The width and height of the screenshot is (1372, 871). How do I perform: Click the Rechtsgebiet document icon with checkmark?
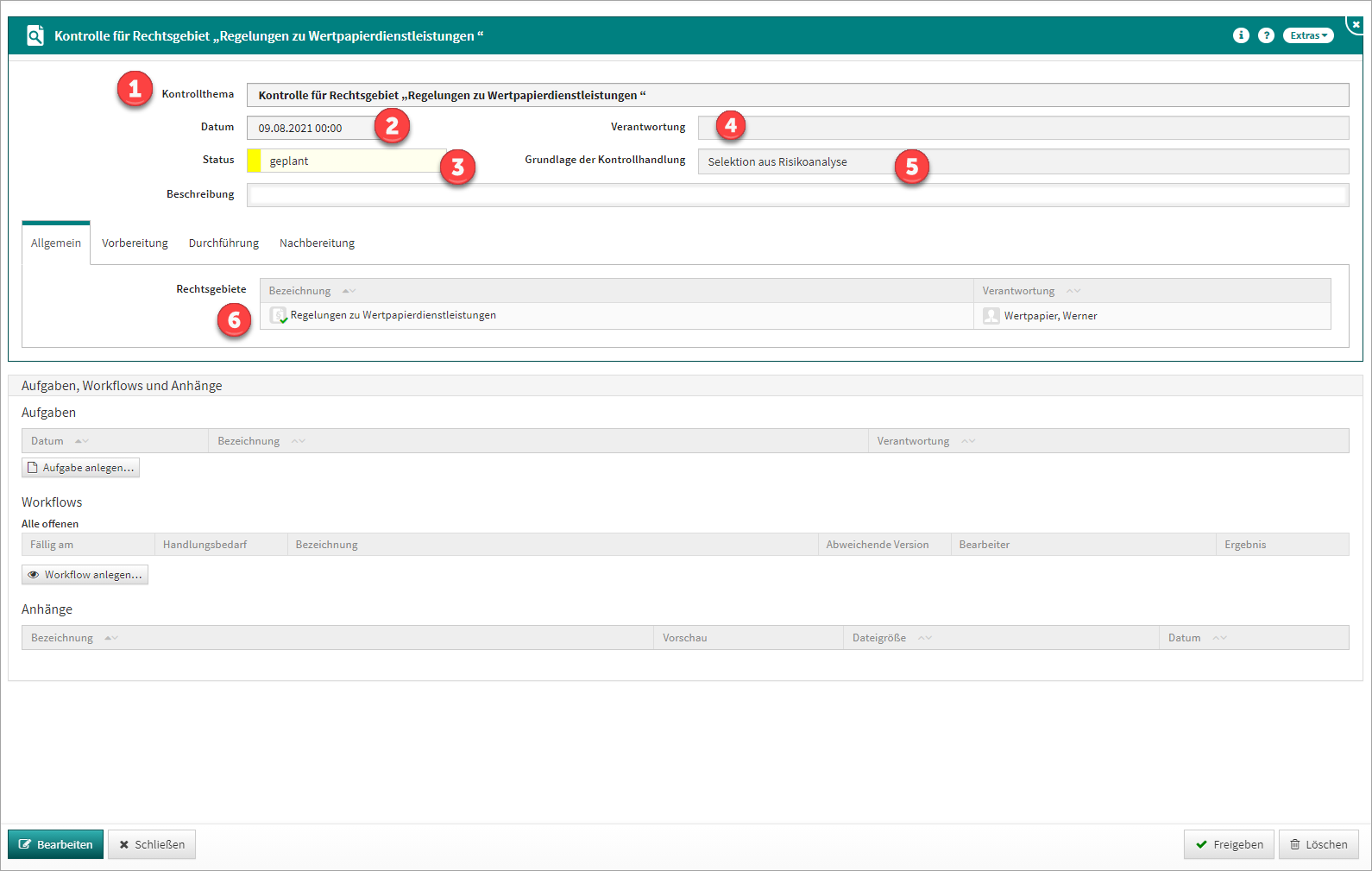click(279, 316)
